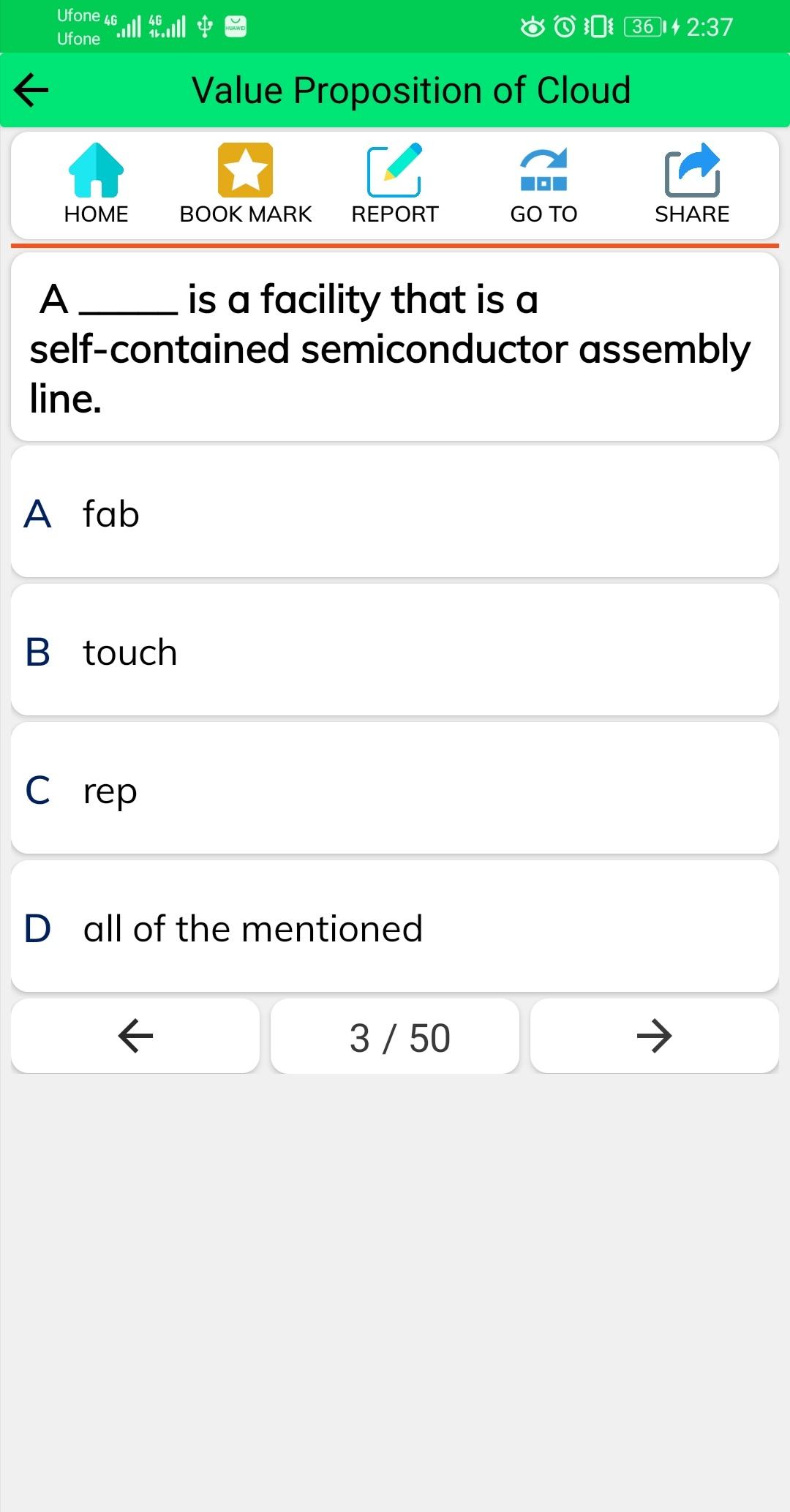Image resolution: width=790 pixels, height=1512 pixels.
Task: Advance to next question arrow
Action: tap(654, 1036)
